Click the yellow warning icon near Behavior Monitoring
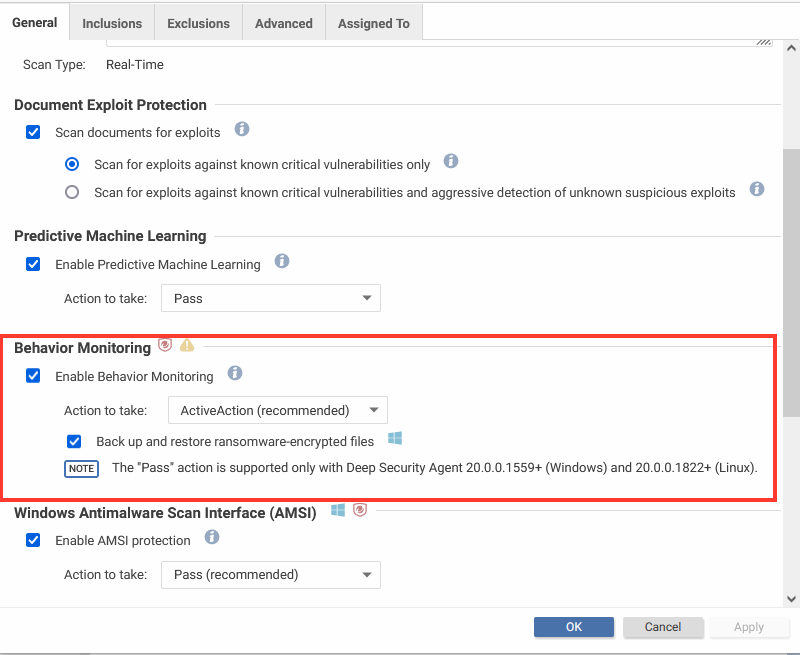The width and height of the screenshot is (800, 655). click(187, 345)
